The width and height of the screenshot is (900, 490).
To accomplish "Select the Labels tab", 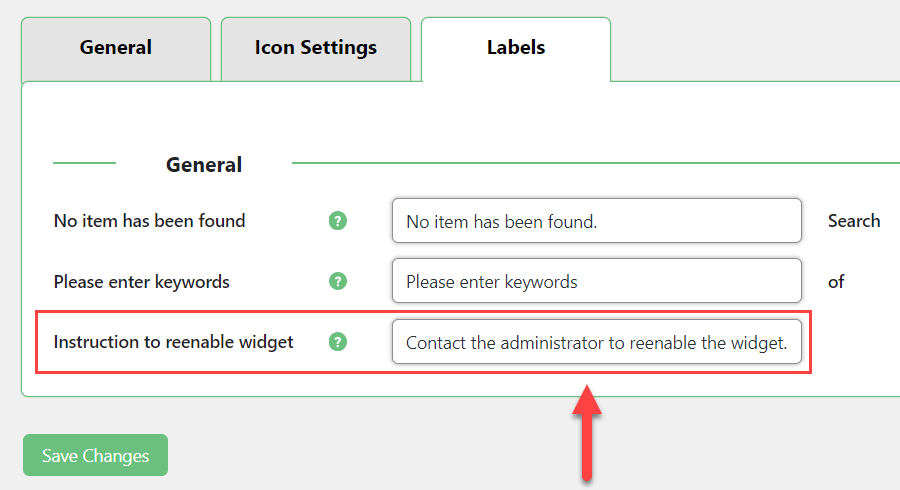I will pos(516,49).
